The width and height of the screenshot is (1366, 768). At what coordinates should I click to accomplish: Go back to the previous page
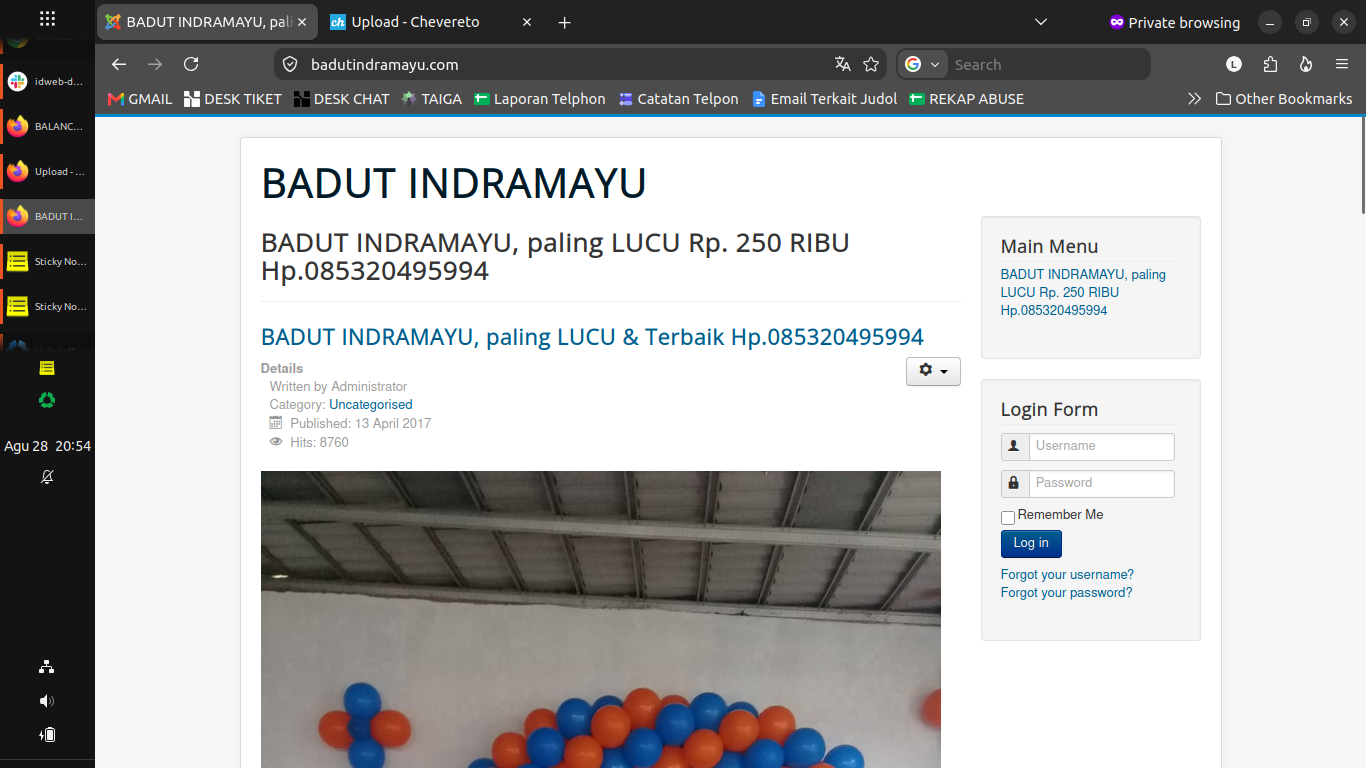(119, 64)
